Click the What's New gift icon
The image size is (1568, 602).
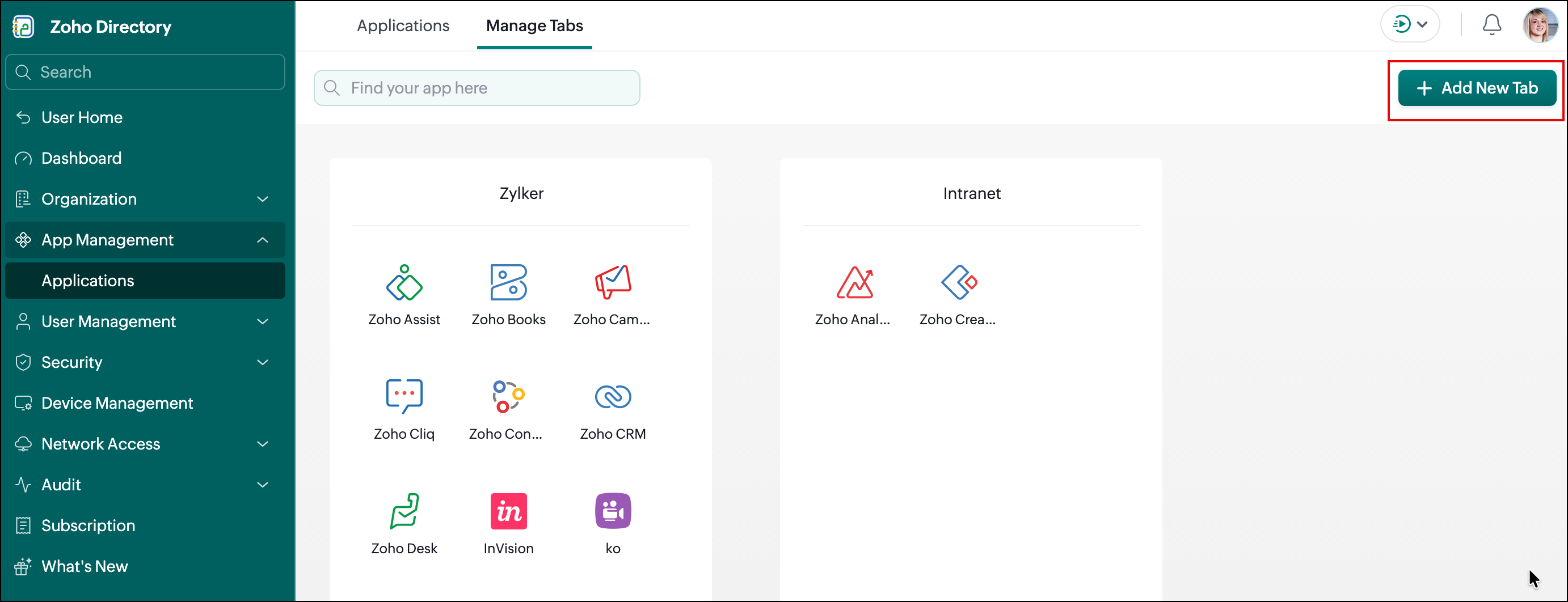(x=23, y=566)
